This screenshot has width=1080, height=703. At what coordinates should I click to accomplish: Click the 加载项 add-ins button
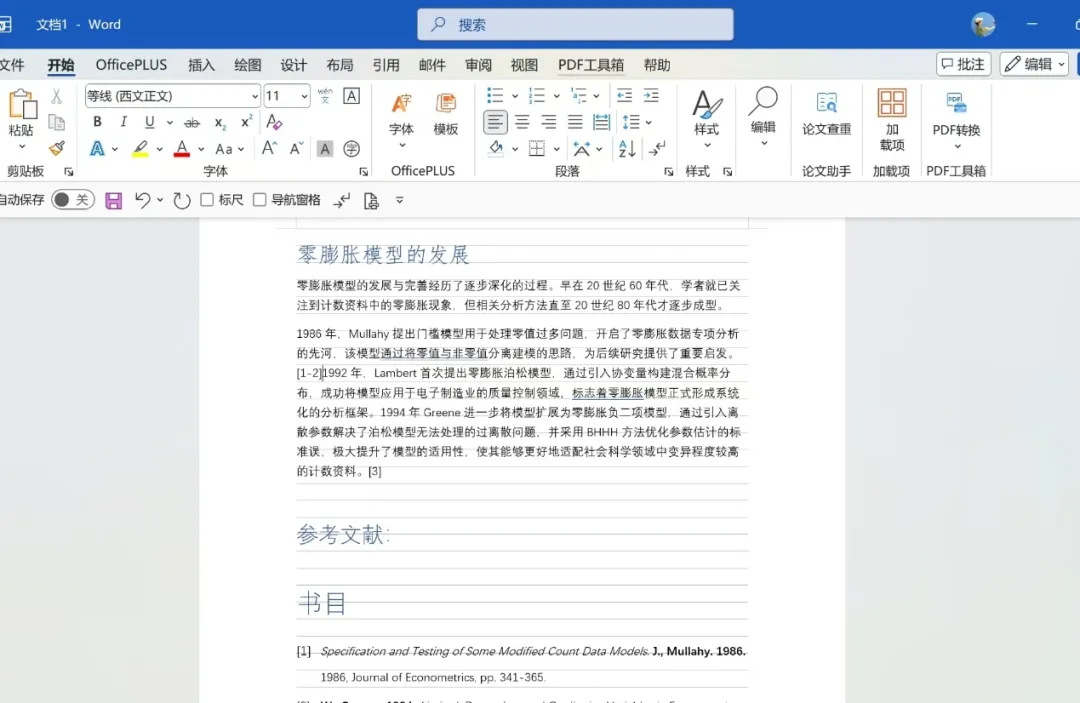tap(892, 120)
